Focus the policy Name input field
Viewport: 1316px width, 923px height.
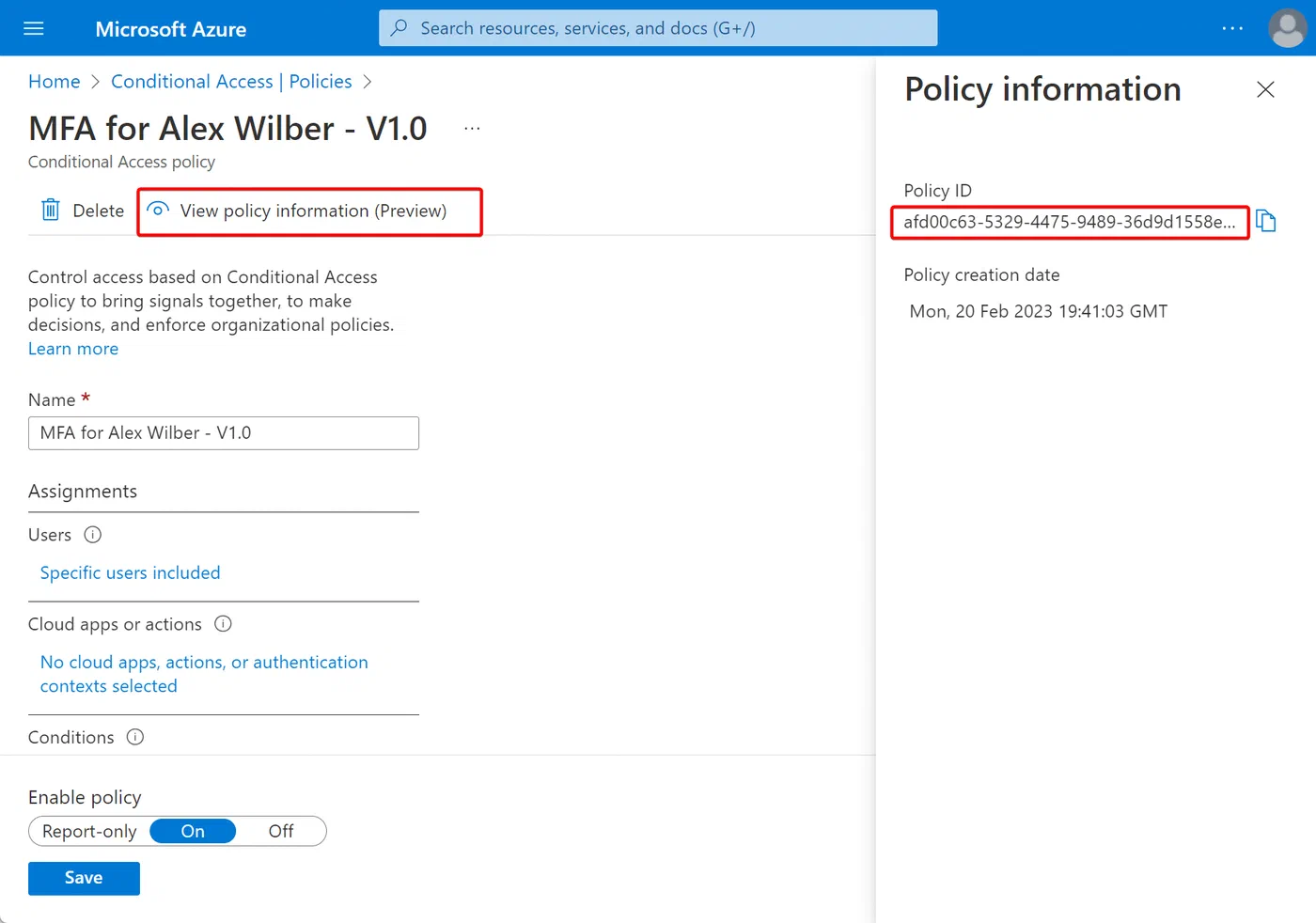click(x=224, y=433)
